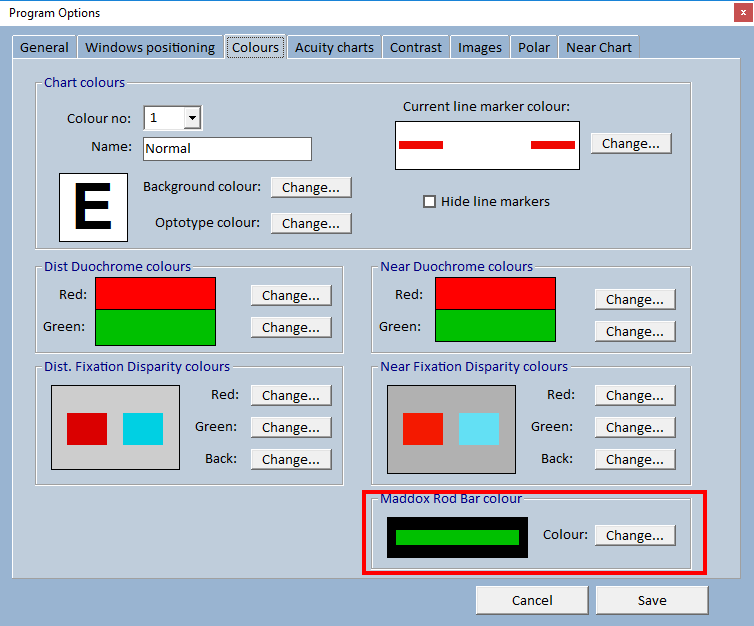Change Near Duochrome Red colour
The height and width of the screenshot is (626, 754).
click(635, 299)
